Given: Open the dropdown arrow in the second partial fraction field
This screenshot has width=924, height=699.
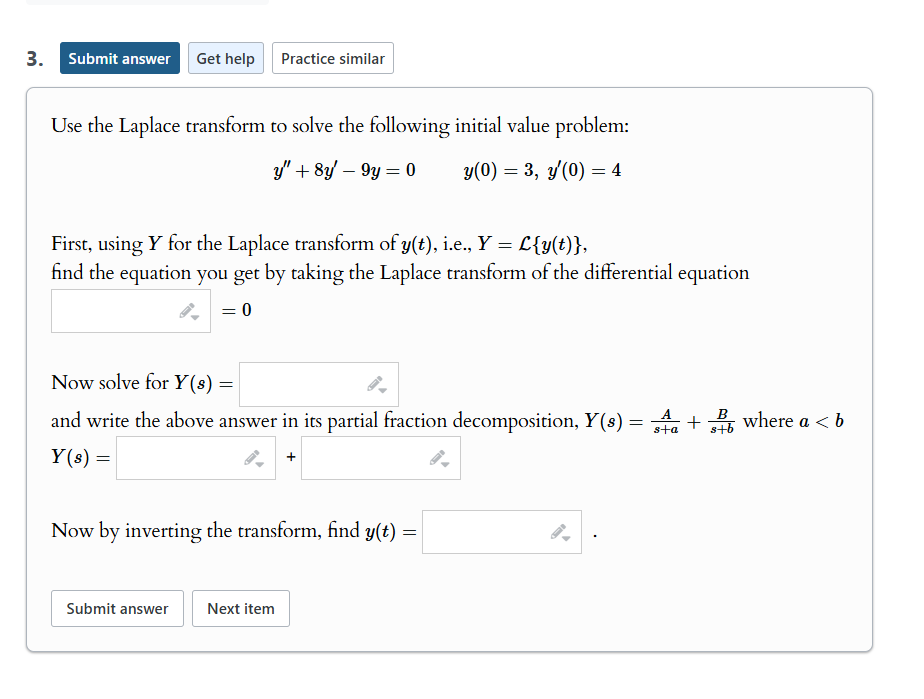Looking at the screenshot, I should click(x=446, y=464).
